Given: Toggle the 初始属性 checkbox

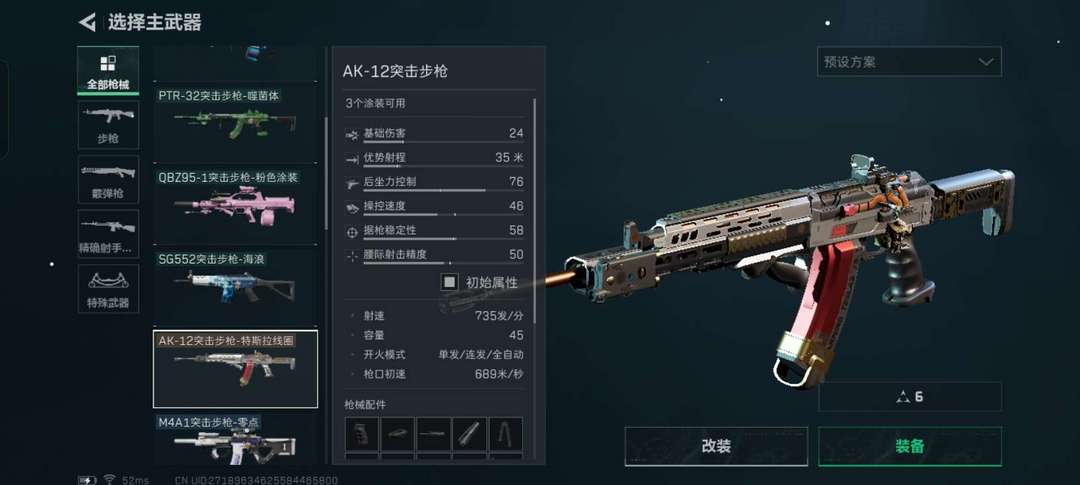Looking at the screenshot, I should (449, 282).
